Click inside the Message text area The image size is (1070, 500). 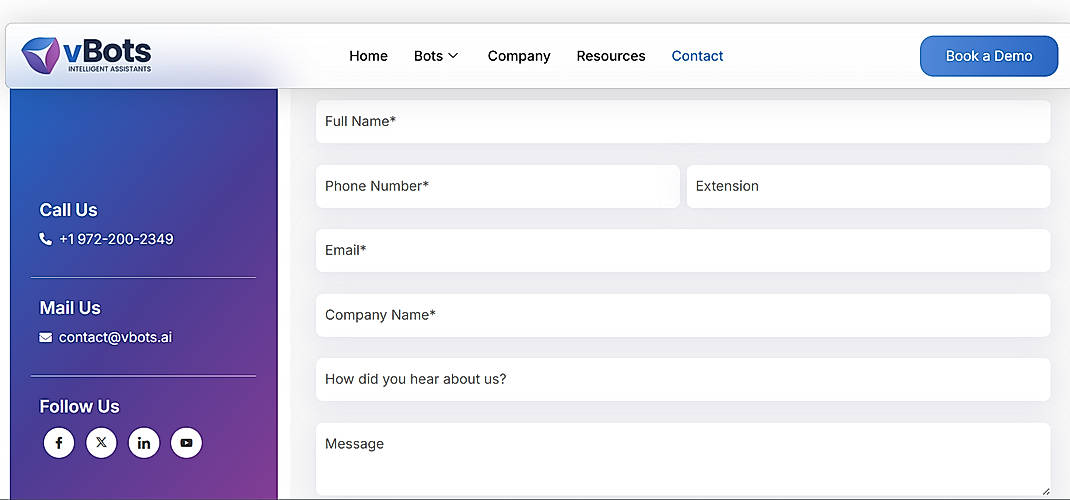point(682,459)
